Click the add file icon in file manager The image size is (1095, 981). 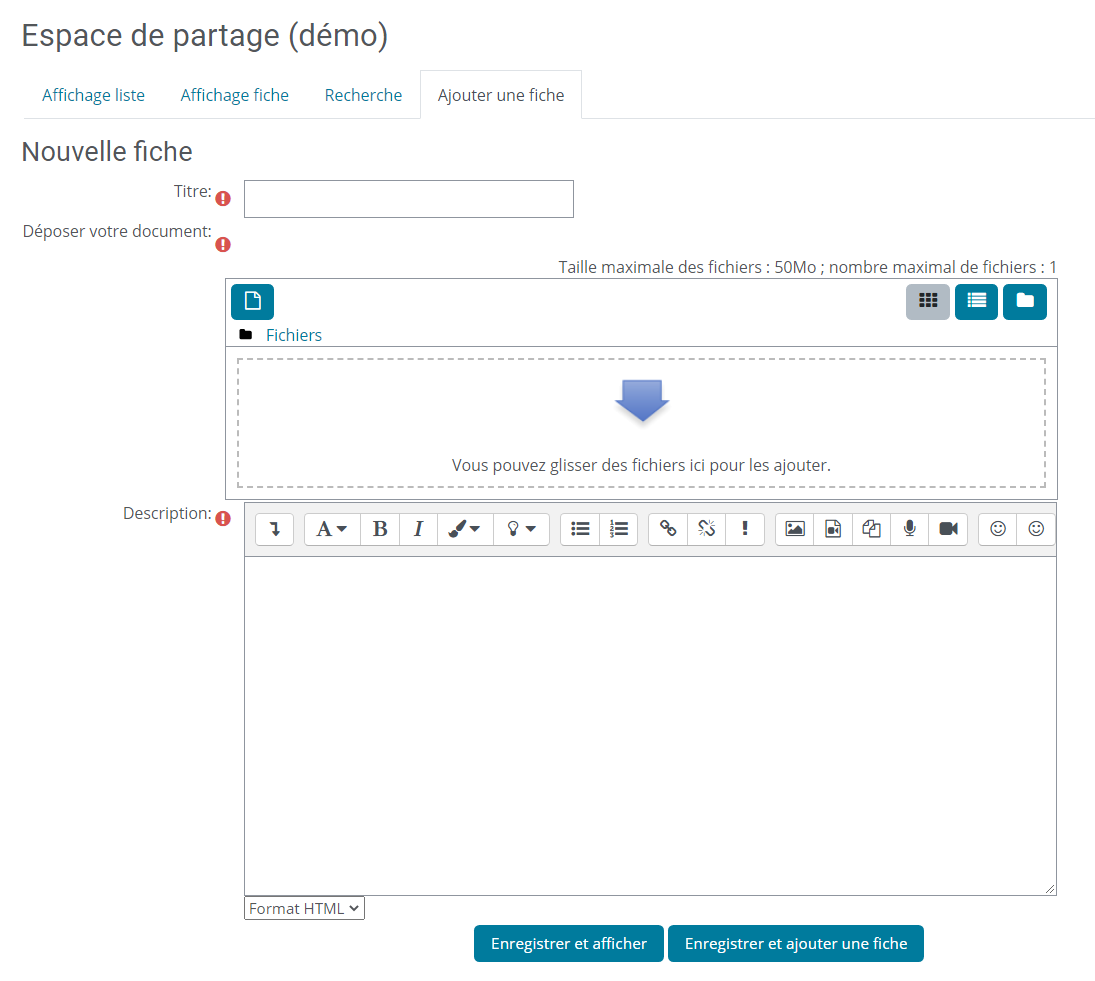pos(252,302)
